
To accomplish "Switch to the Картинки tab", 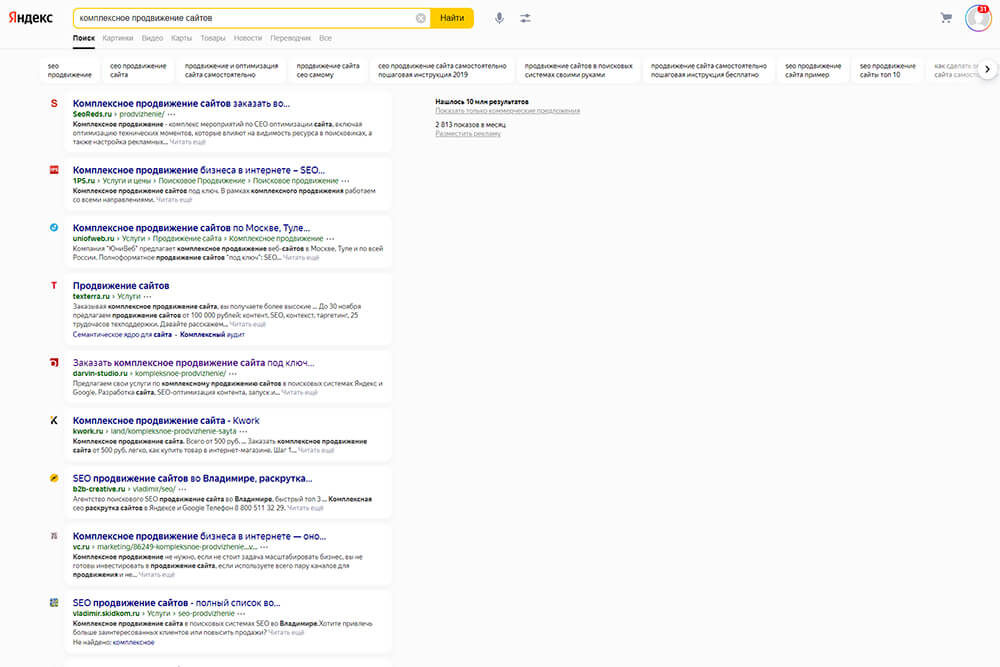I will pyautogui.click(x=118, y=38).
